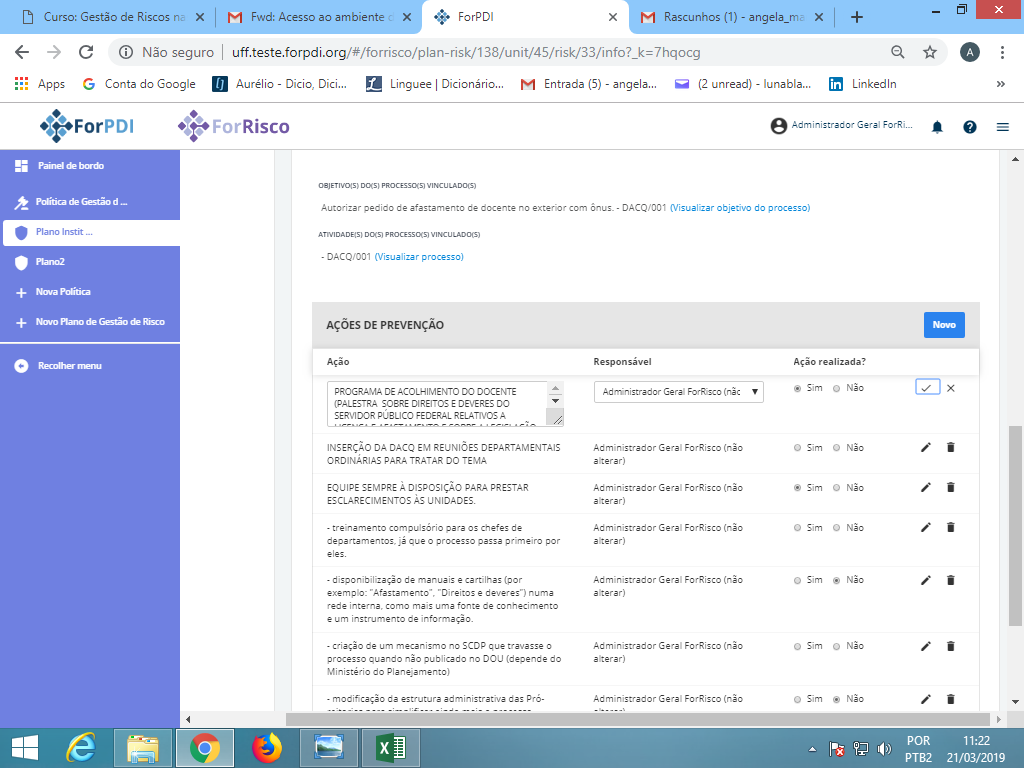
Task: Delete the criação de um mecanismo action
Action: [951, 646]
